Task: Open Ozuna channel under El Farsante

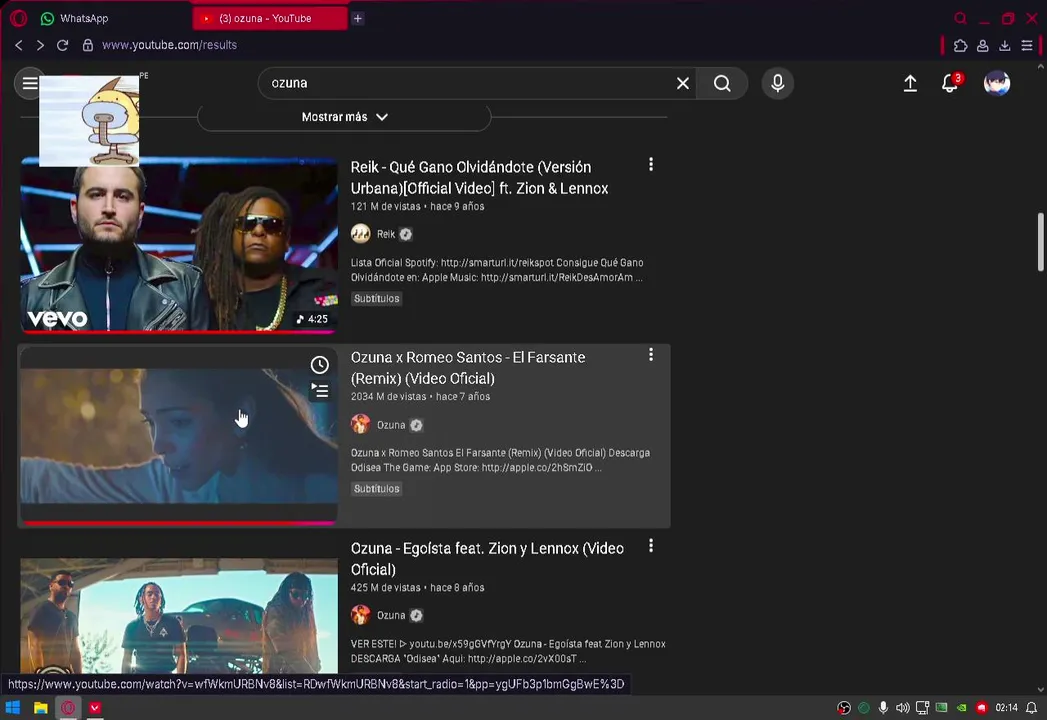Action: pyautogui.click(x=391, y=425)
